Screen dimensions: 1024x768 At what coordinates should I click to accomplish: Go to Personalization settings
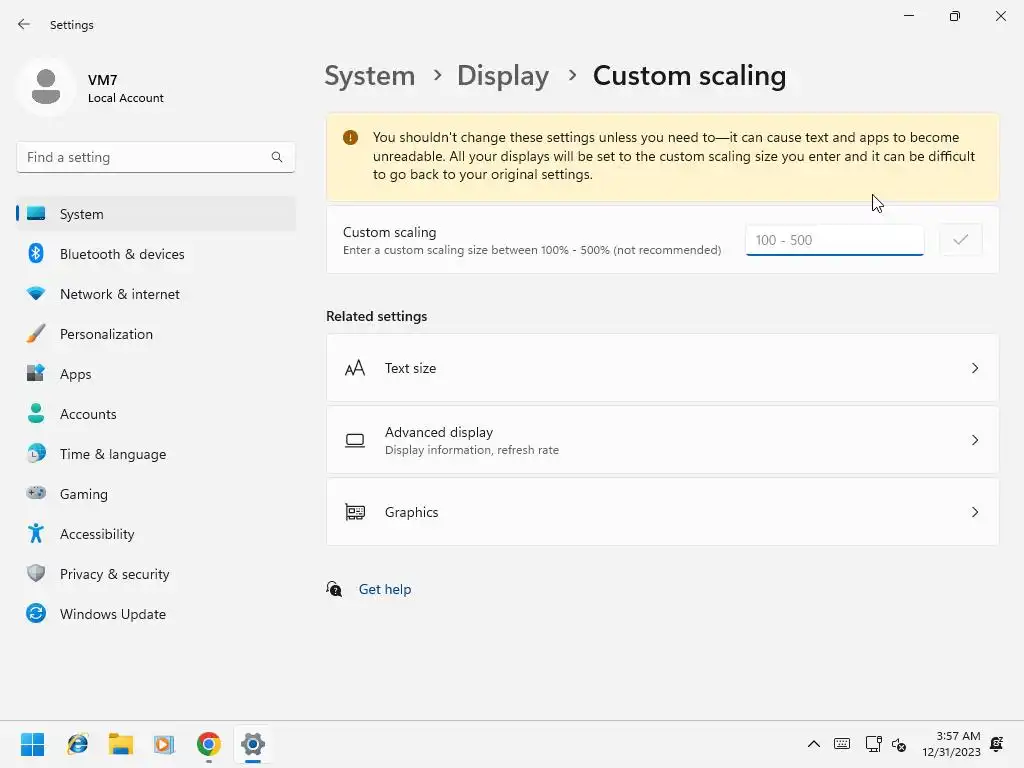coord(106,334)
